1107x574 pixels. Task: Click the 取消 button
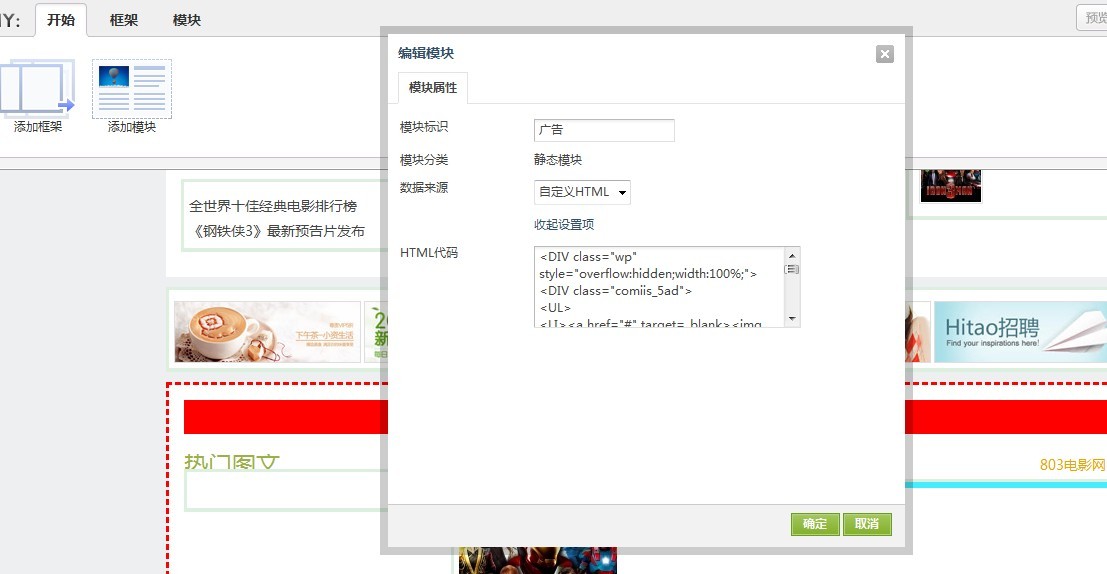867,524
